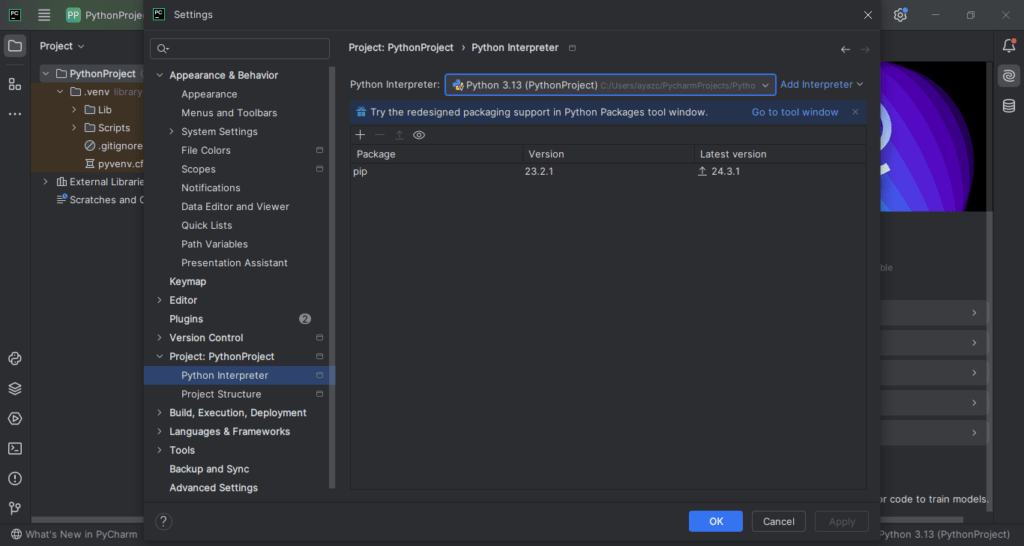Open Advanced Settings page
1024x546 pixels.
tap(214, 488)
